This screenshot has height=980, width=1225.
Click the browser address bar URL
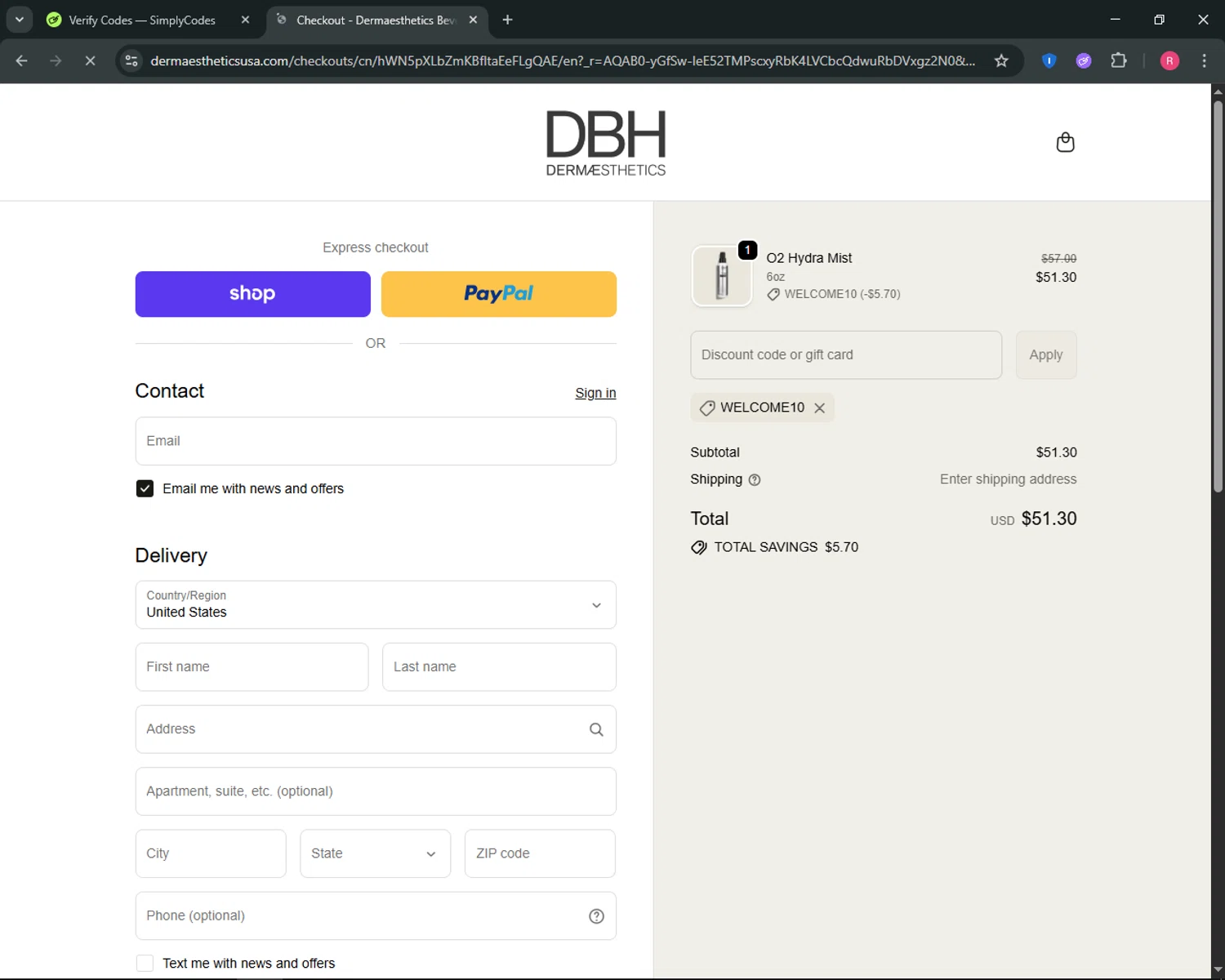(x=563, y=60)
